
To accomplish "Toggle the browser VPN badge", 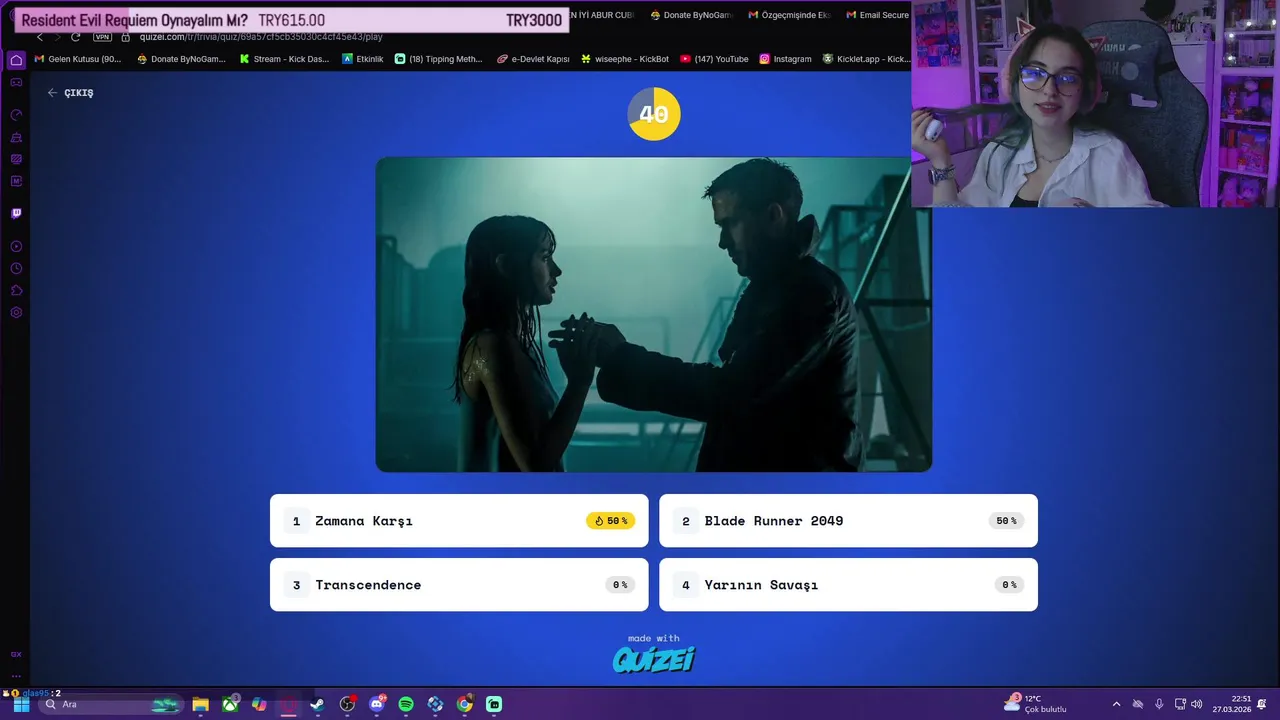I will [102, 37].
